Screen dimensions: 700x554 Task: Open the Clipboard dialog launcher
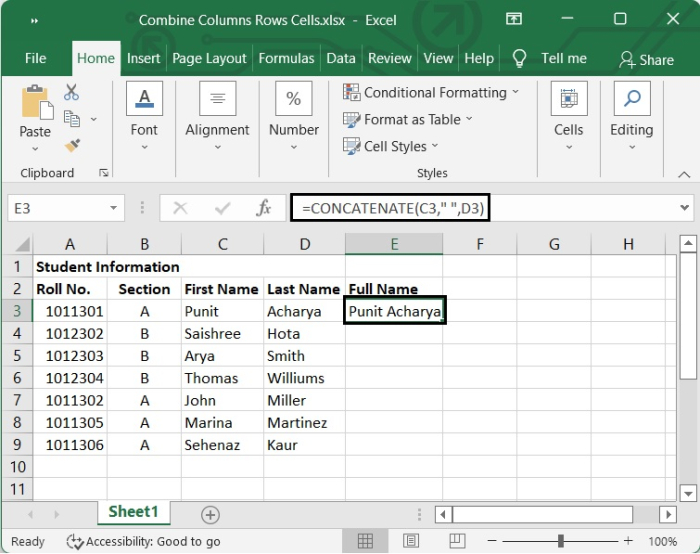104,173
